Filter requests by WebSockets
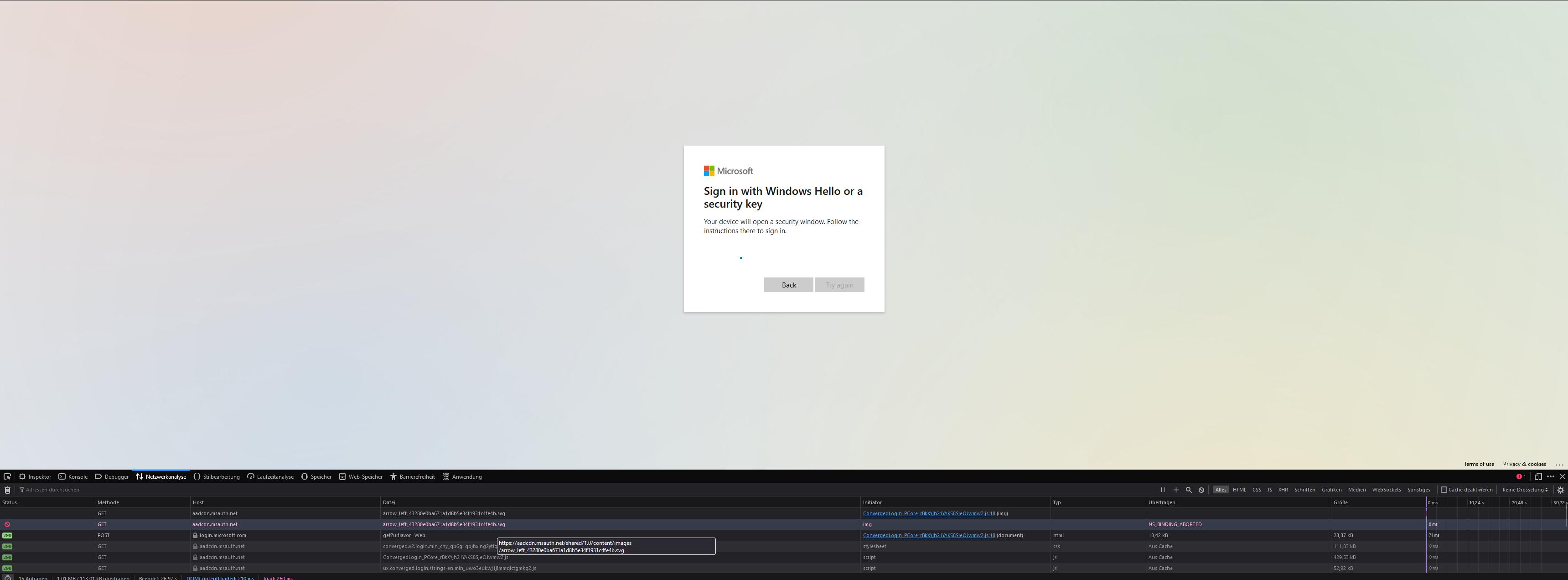This screenshot has height=580, width=1568. pos(1386,490)
